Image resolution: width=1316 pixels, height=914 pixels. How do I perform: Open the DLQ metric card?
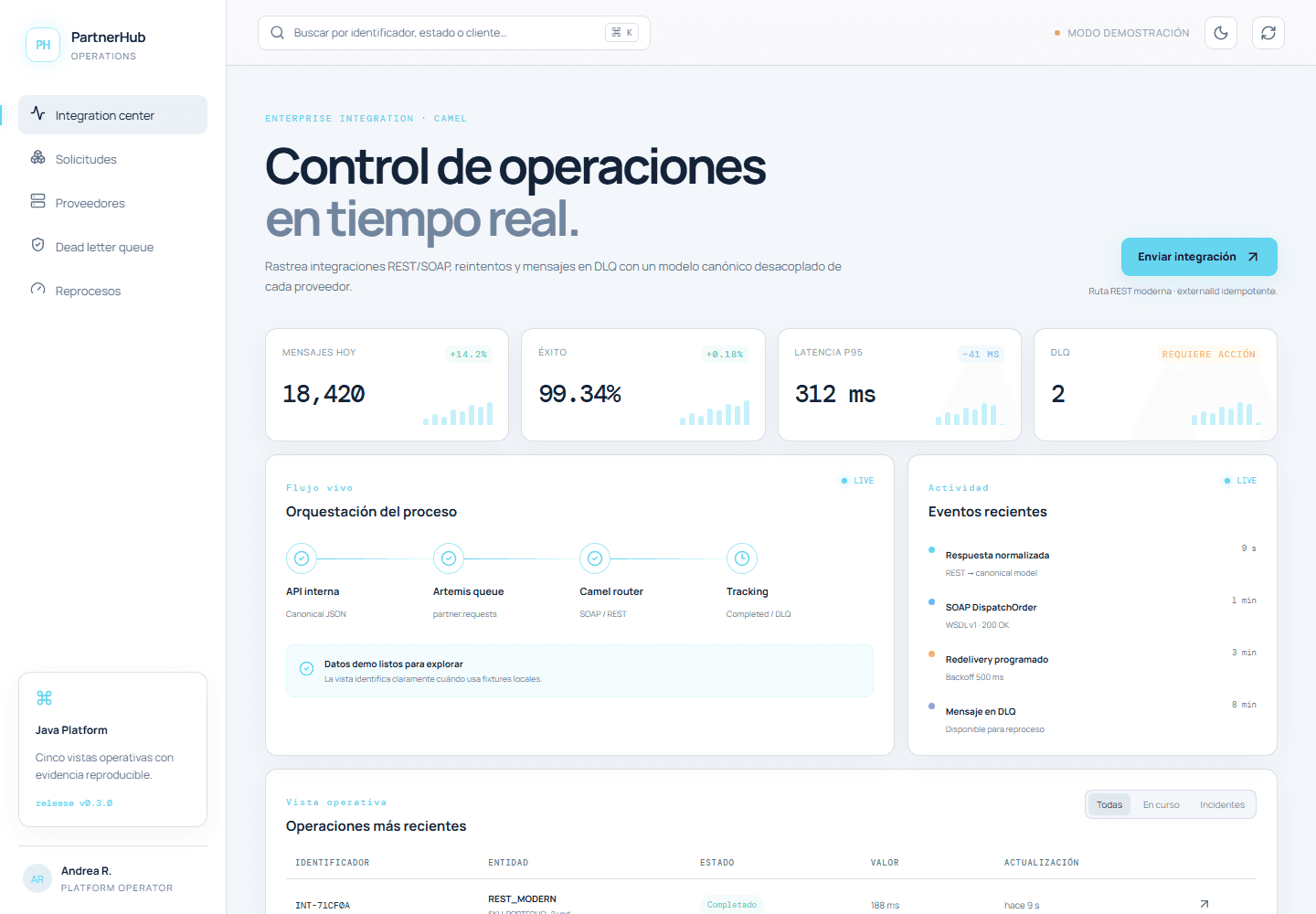pos(1155,385)
